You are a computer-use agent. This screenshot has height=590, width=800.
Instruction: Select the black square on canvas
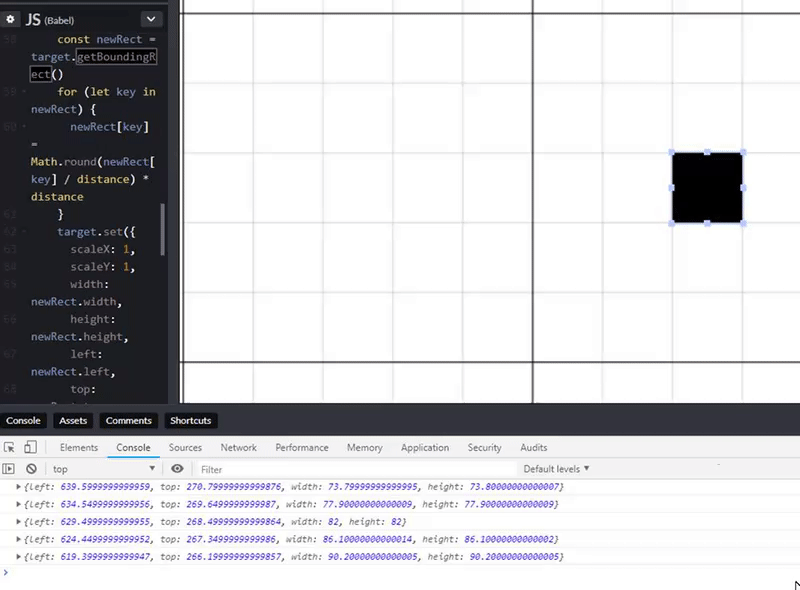pos(707,187)
